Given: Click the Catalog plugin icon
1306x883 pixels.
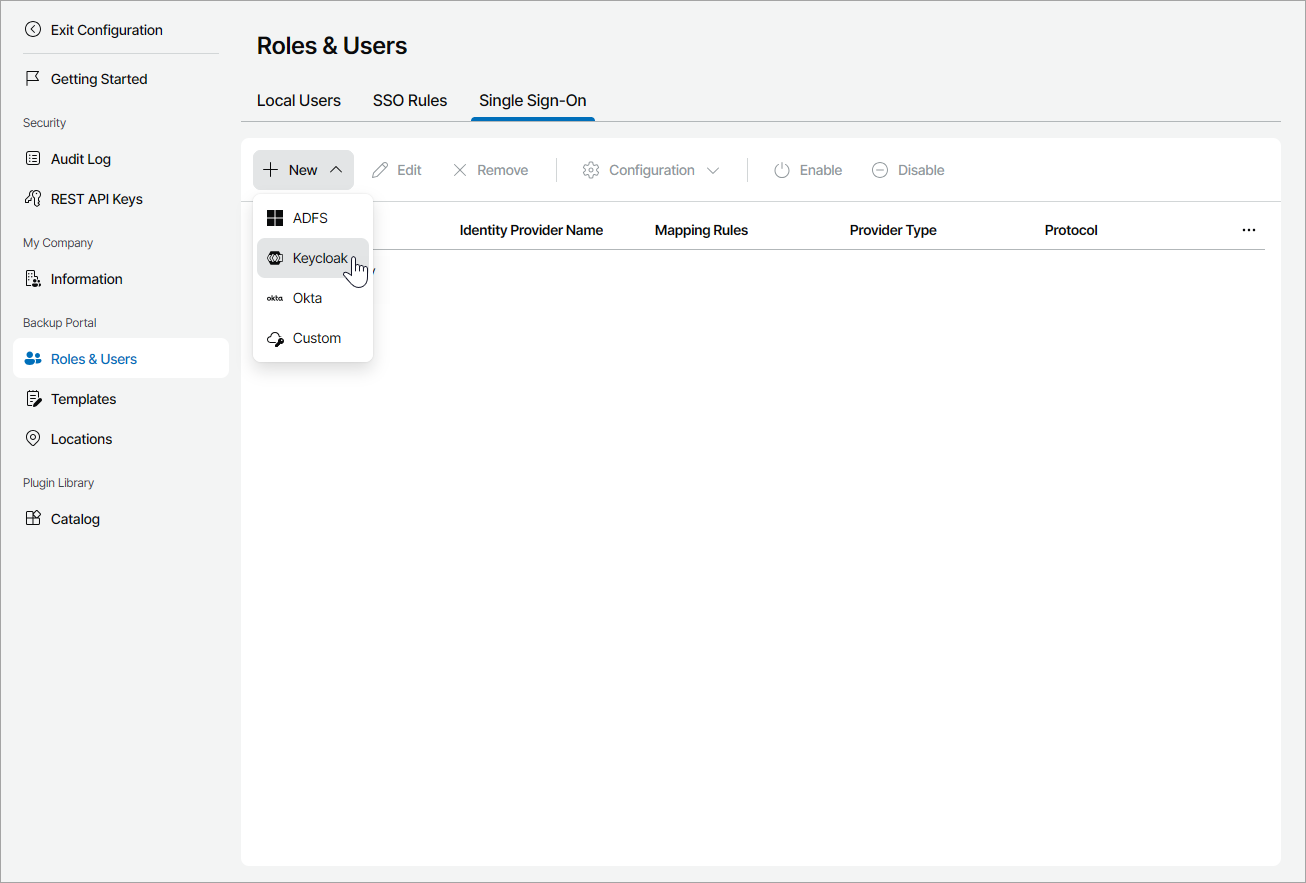Looking at the screenshot, I should [33, 519].
